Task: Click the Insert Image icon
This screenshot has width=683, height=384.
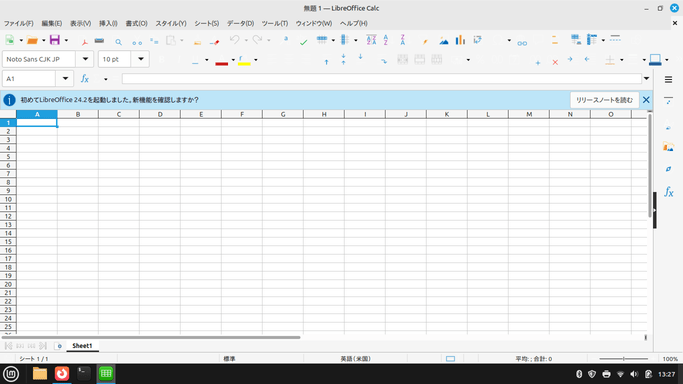Action: tap(443, 41)
